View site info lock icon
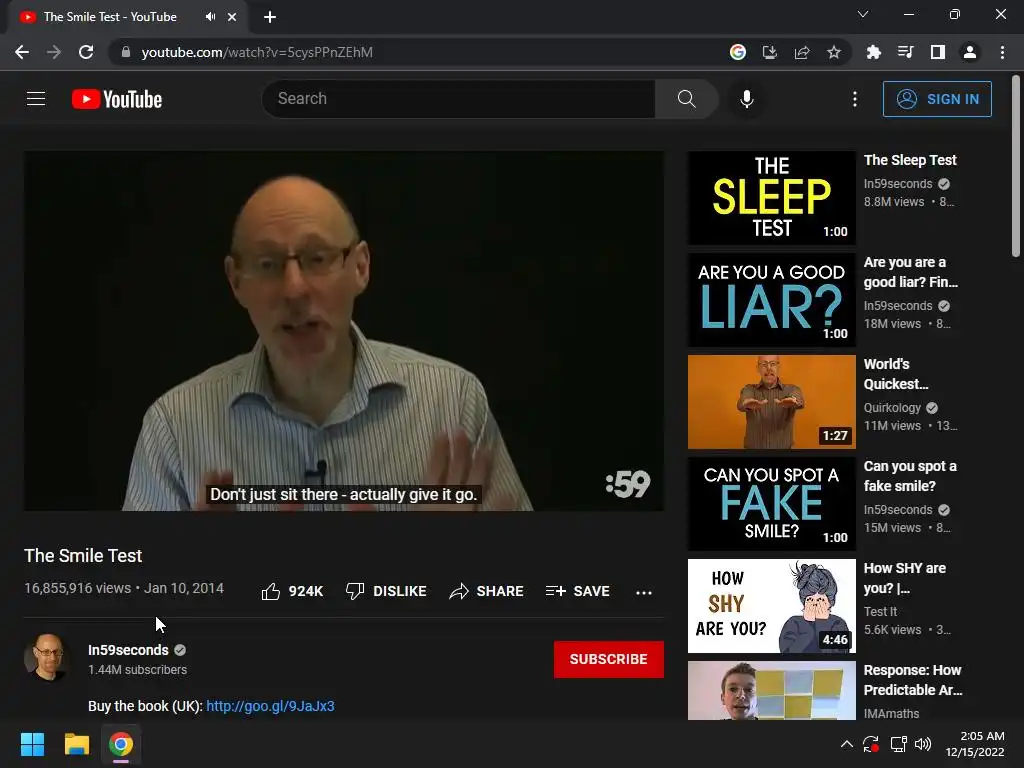 pyautogui.click(x=126, y=52)
